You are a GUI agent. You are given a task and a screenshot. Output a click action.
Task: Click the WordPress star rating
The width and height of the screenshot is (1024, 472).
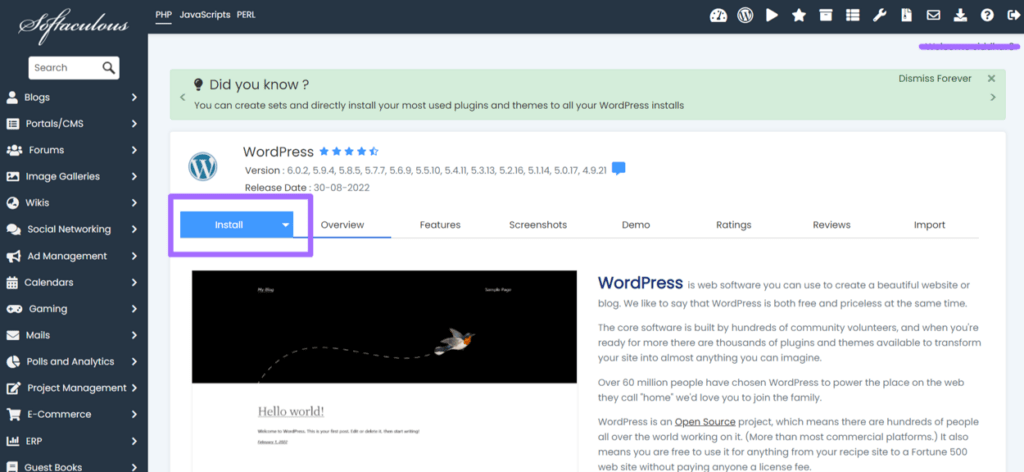(349, 151)
